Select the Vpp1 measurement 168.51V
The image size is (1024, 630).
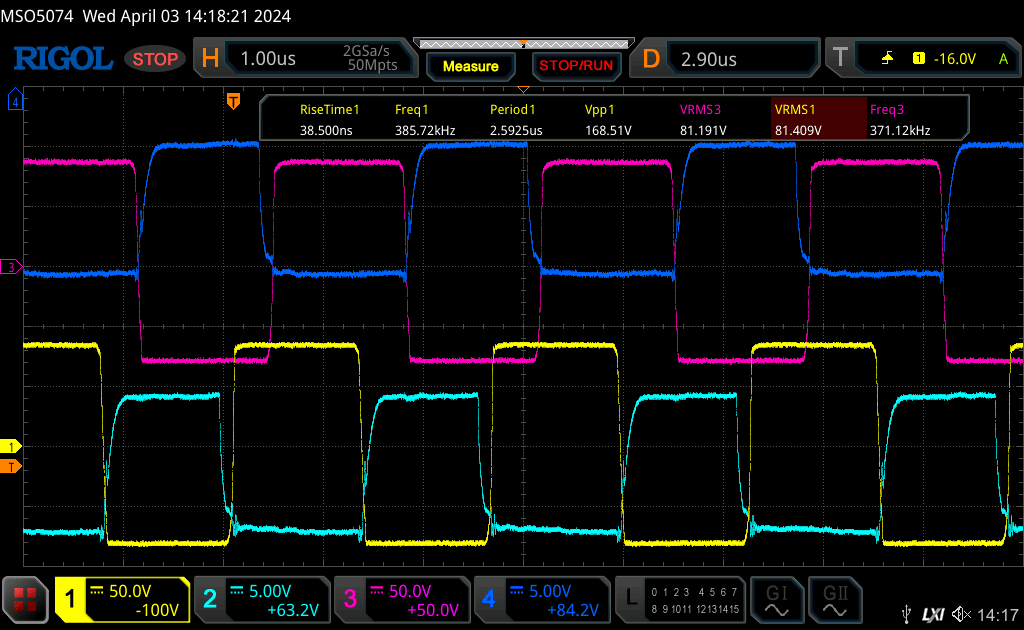pyautogui.click(x=608, y=119)
